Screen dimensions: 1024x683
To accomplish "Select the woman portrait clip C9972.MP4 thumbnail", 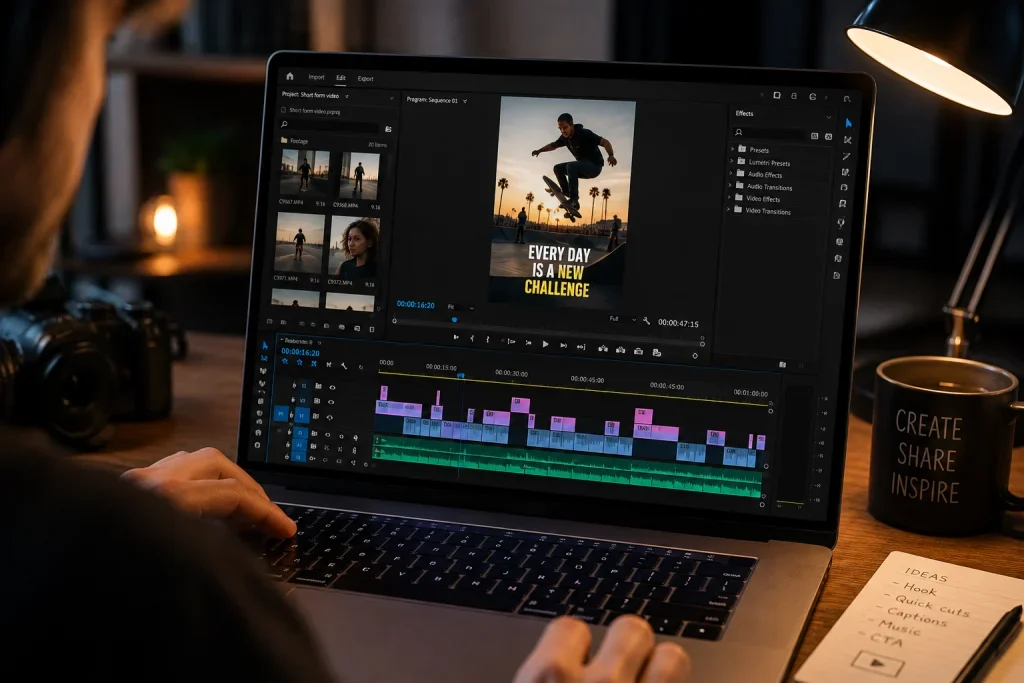I will click(x=354, y=247).
